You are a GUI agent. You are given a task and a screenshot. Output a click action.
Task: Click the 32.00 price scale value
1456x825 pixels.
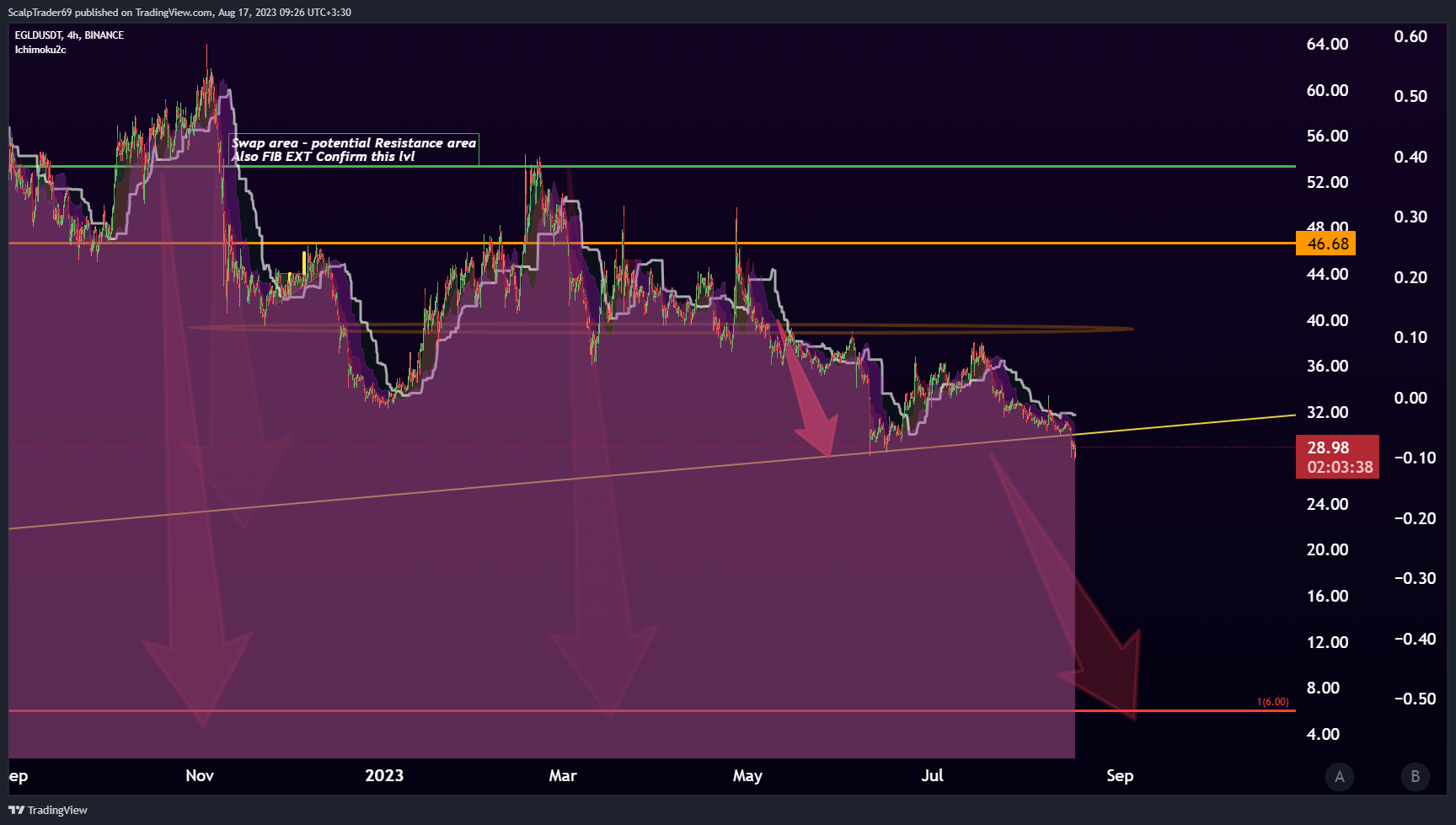pos(1327,412)
